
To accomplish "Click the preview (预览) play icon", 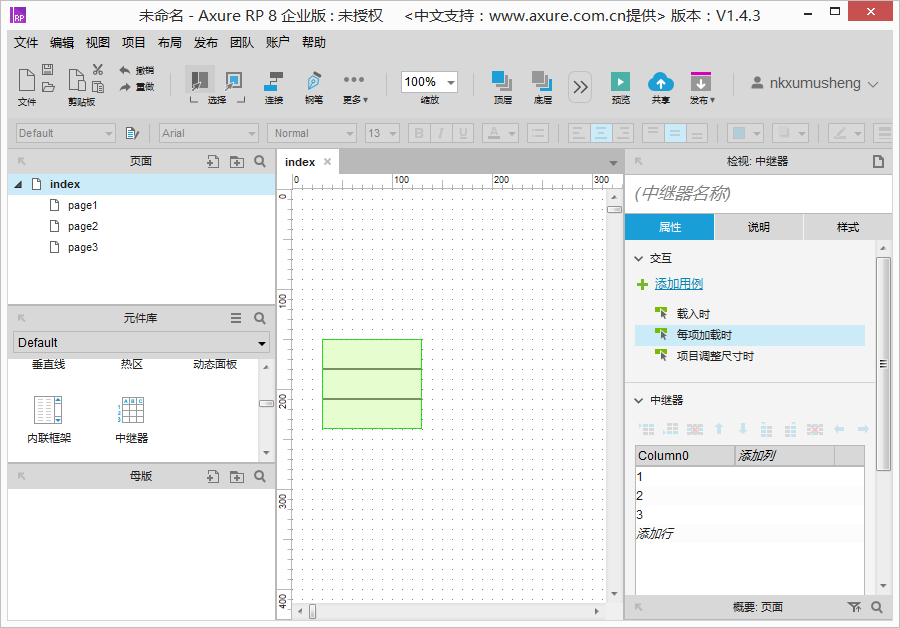I will coord(620,82).
